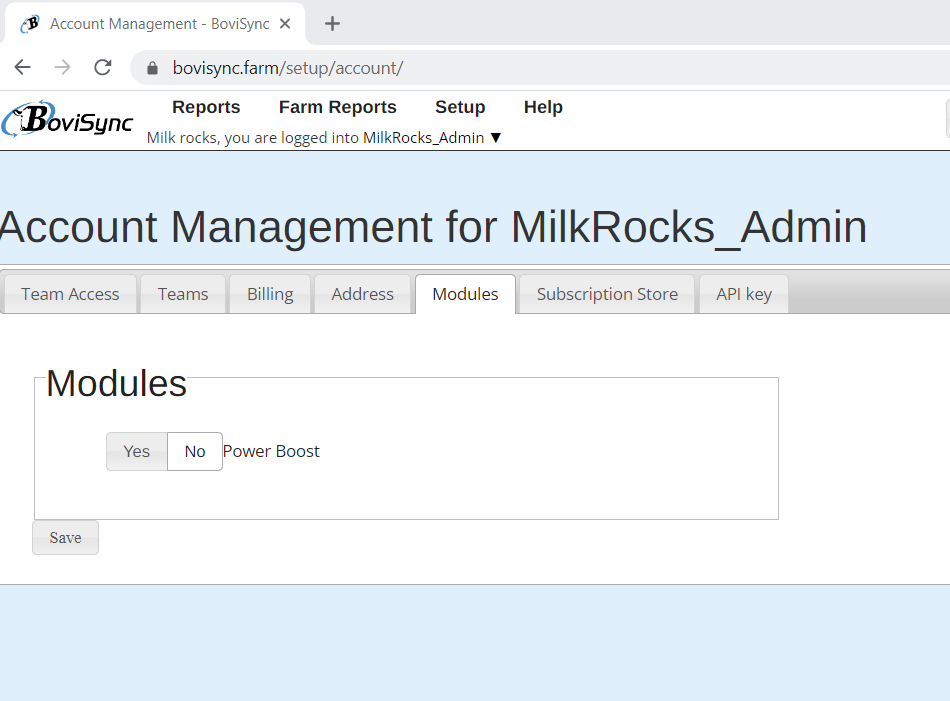Open a new browser tab

[x=332, y=24]
